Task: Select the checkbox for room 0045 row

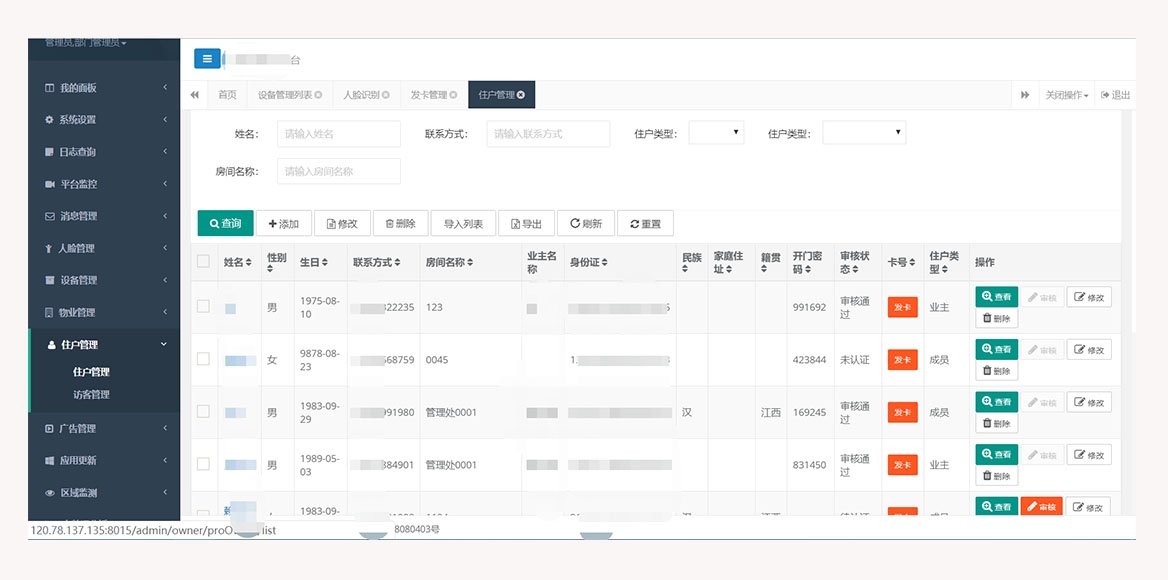Action: 204,359
